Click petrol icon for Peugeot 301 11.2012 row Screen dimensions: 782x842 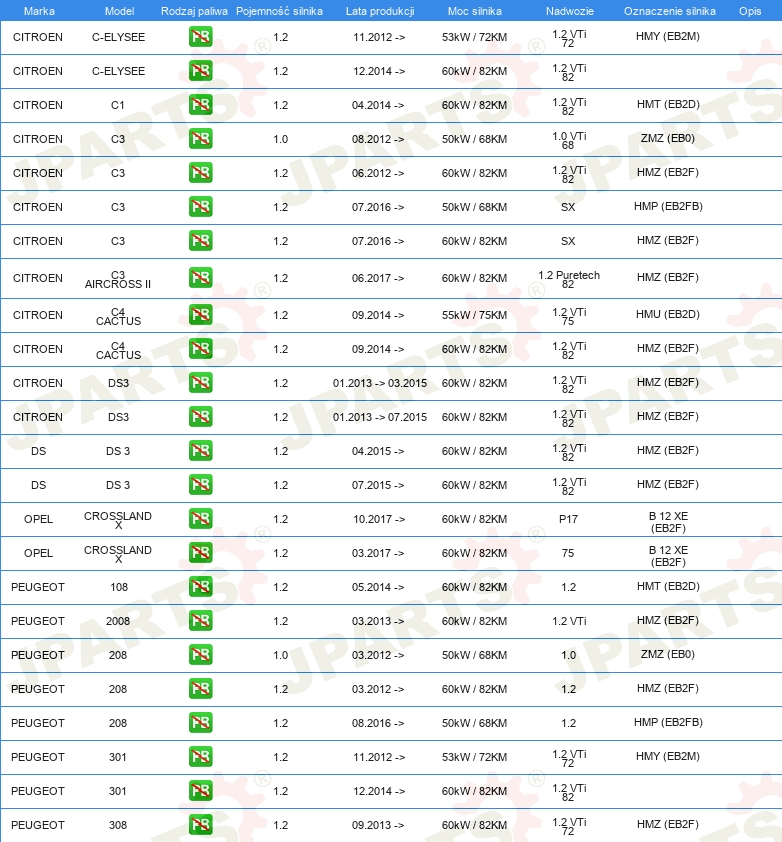[x=200, y=757]
